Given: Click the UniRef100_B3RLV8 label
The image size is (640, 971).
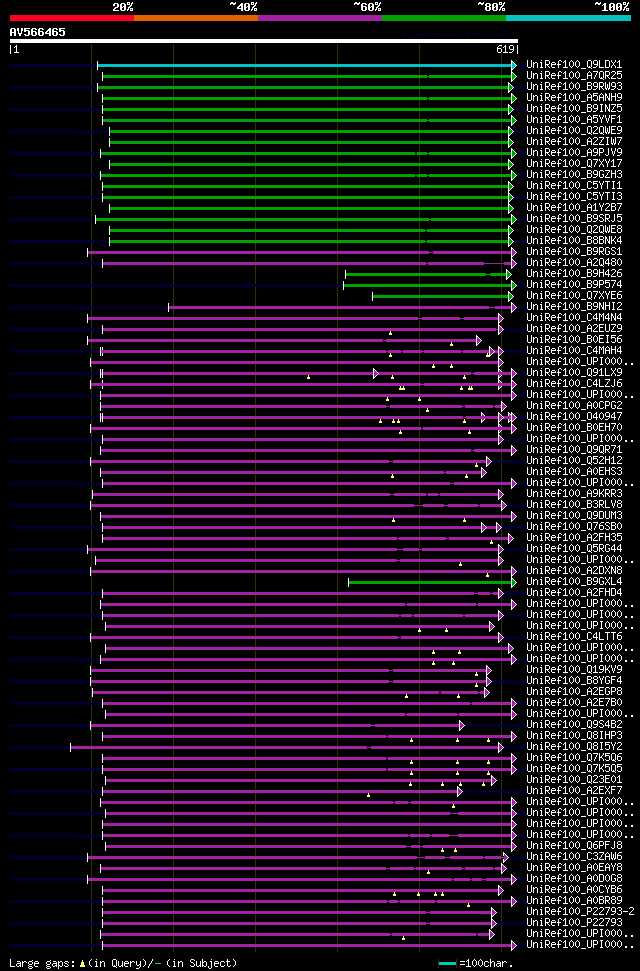Looking at the screenshot, I should coord(574,505).
